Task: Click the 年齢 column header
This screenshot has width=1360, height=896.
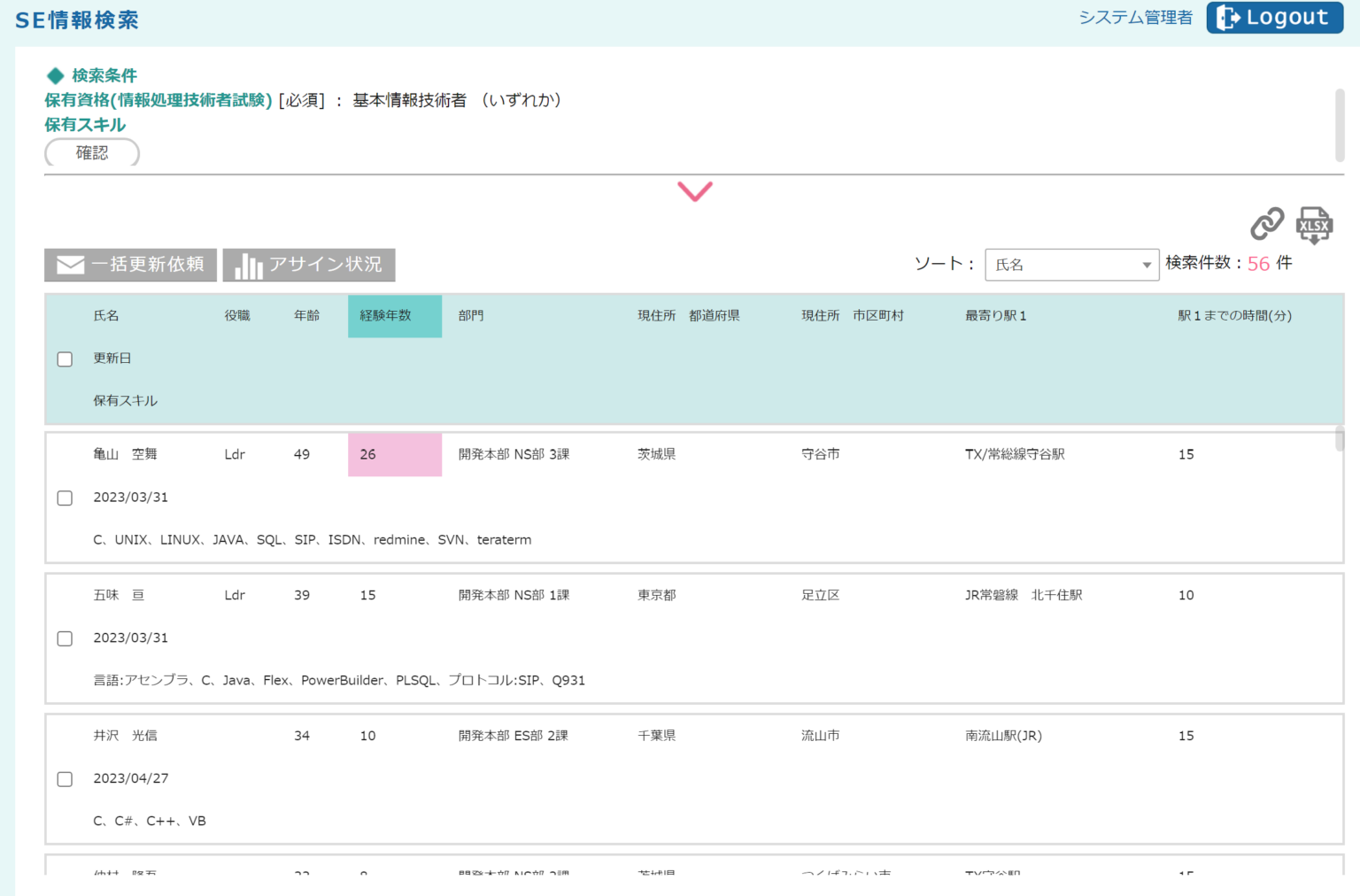Action: [x=306, y=316]
